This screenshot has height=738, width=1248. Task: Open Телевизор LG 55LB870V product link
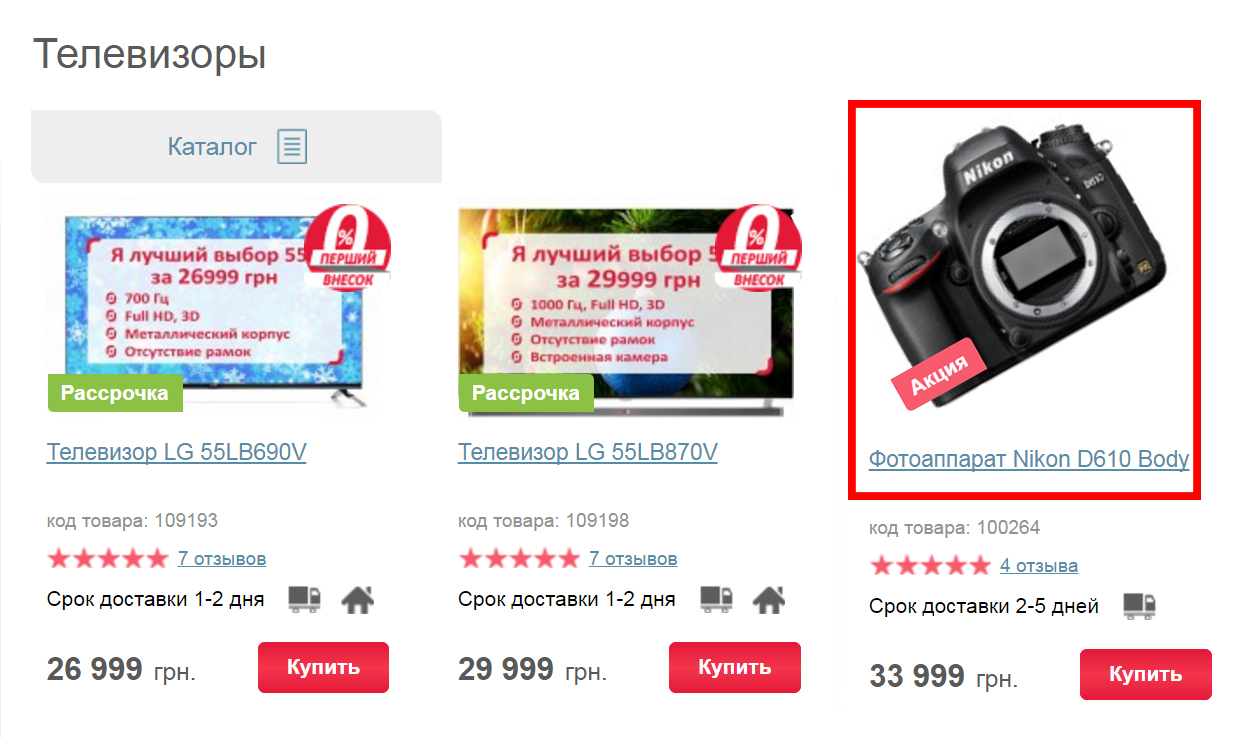(588, 453)
